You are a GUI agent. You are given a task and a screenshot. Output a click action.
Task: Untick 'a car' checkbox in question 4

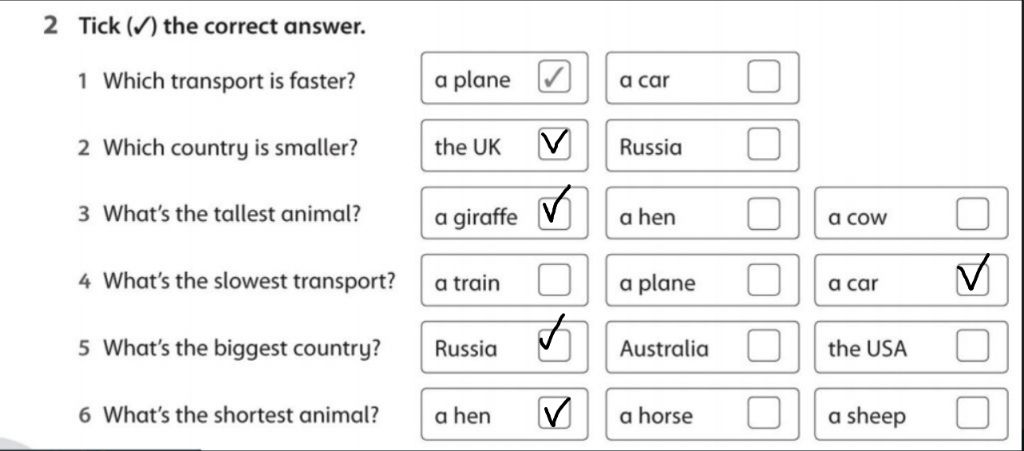[973, 281]
